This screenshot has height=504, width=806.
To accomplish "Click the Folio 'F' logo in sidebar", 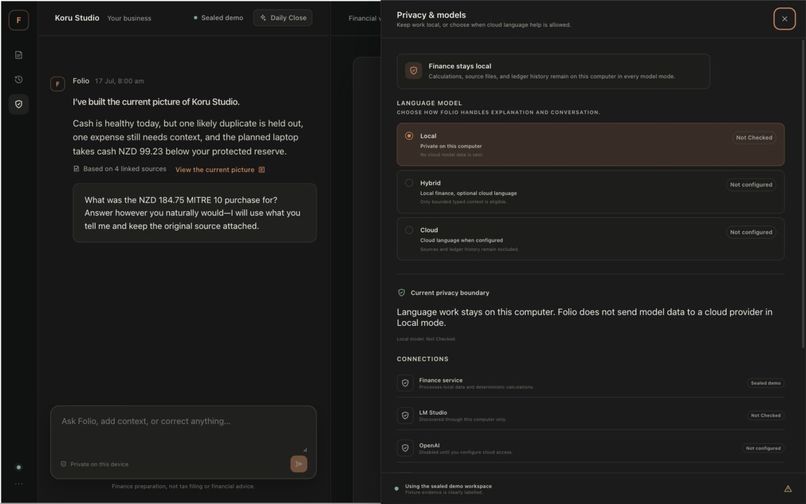I will pyautogui.click(x=19, y=20).
